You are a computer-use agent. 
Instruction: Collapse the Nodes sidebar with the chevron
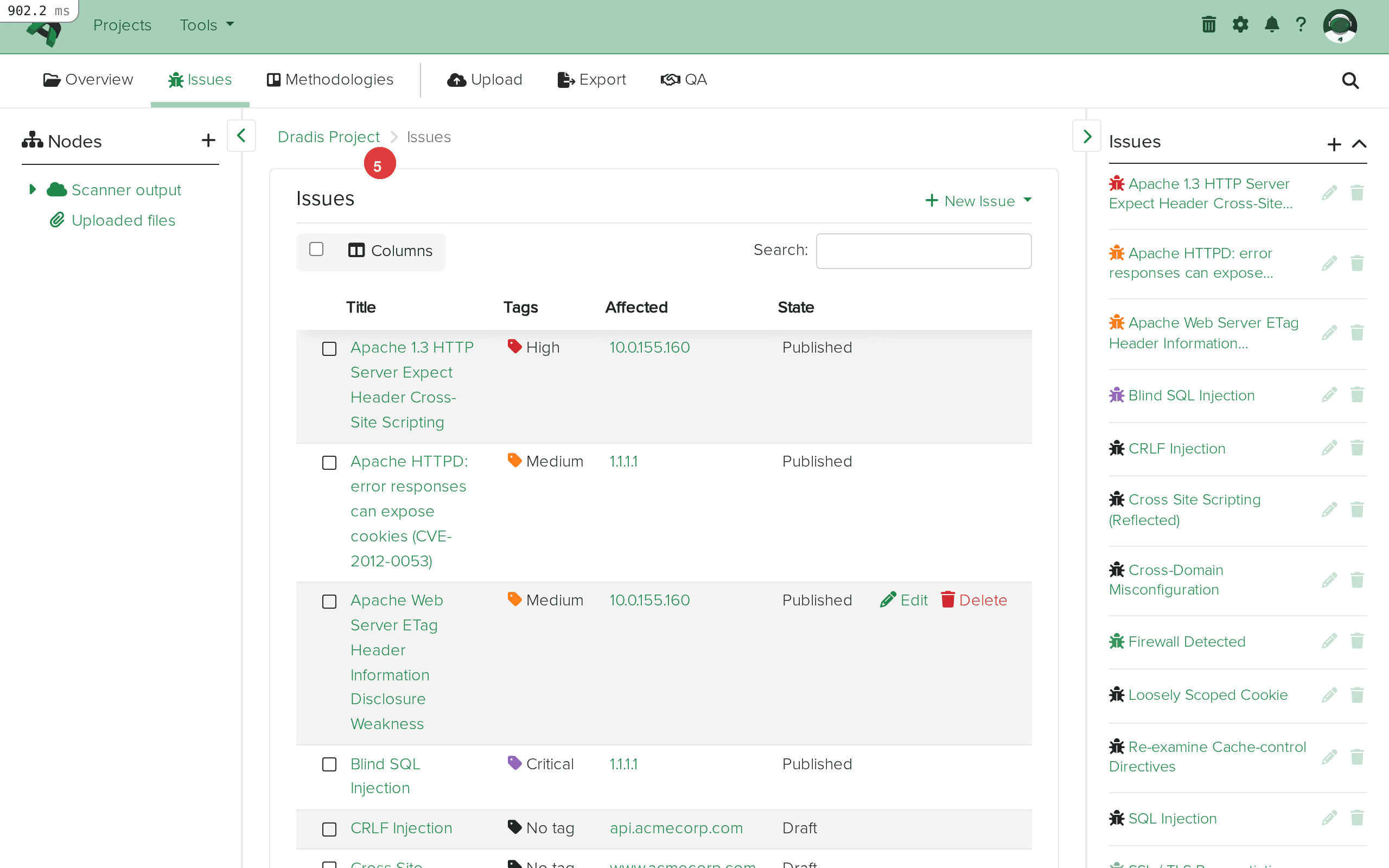[240, 136]
